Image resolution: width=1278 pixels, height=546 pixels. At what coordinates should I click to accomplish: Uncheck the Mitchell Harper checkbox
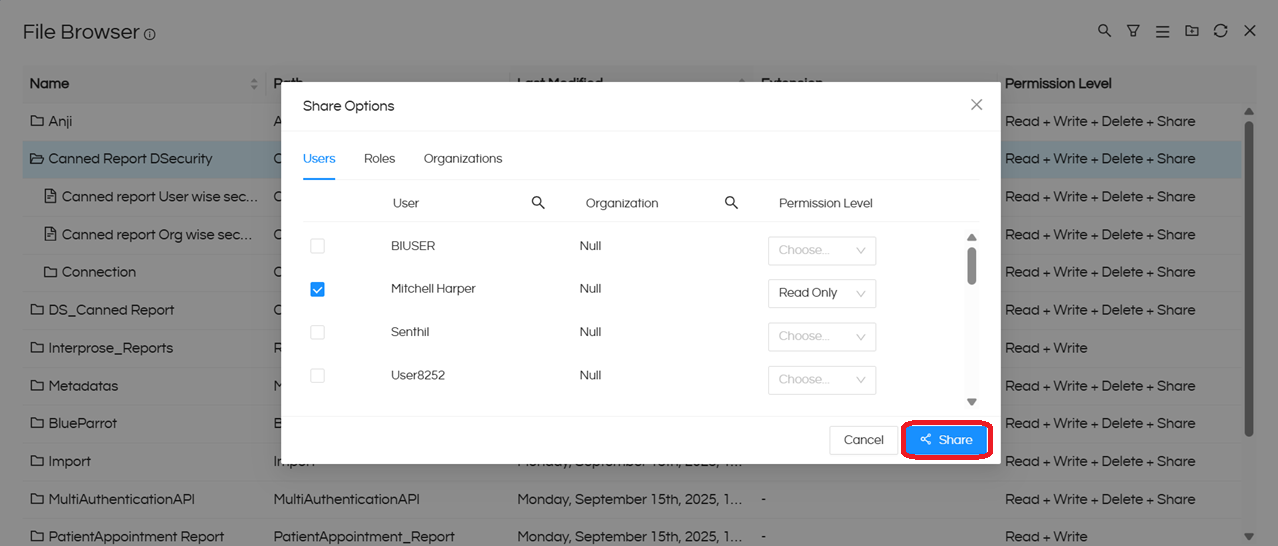(317, 289)
